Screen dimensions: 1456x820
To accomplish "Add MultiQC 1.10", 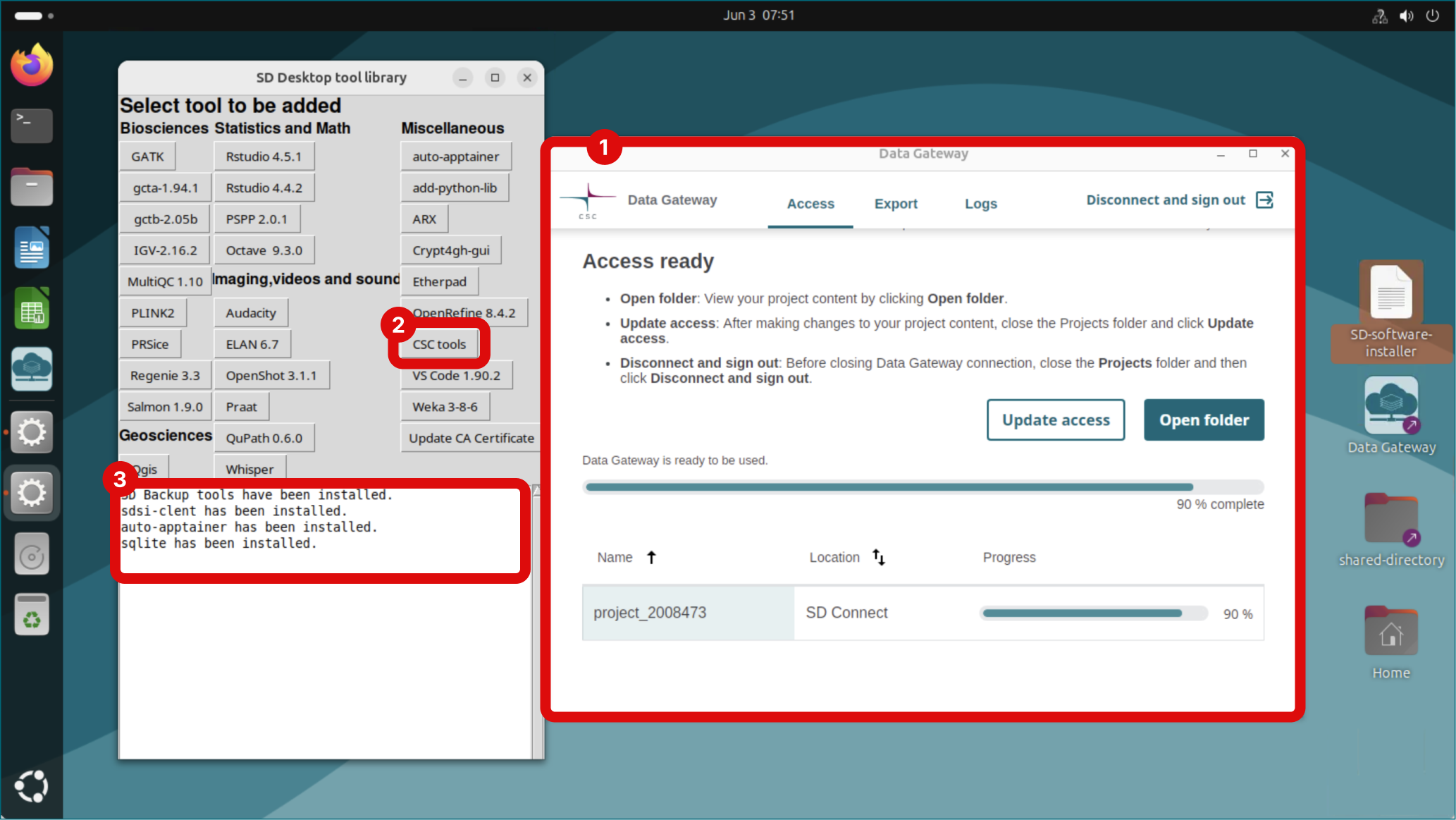I will pos(165,281).
